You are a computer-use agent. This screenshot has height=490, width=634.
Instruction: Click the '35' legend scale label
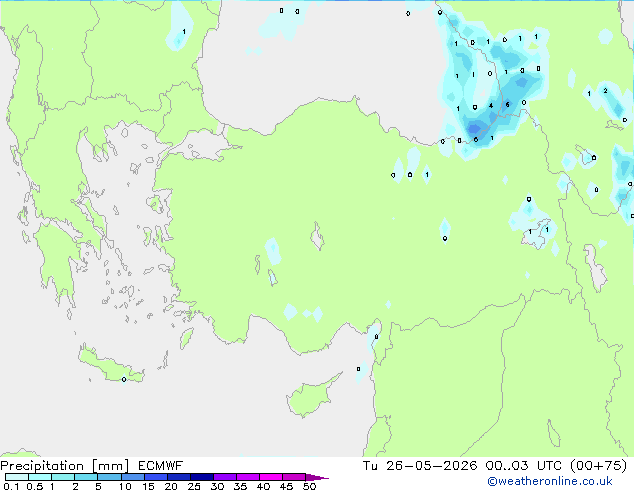point(240,486)
